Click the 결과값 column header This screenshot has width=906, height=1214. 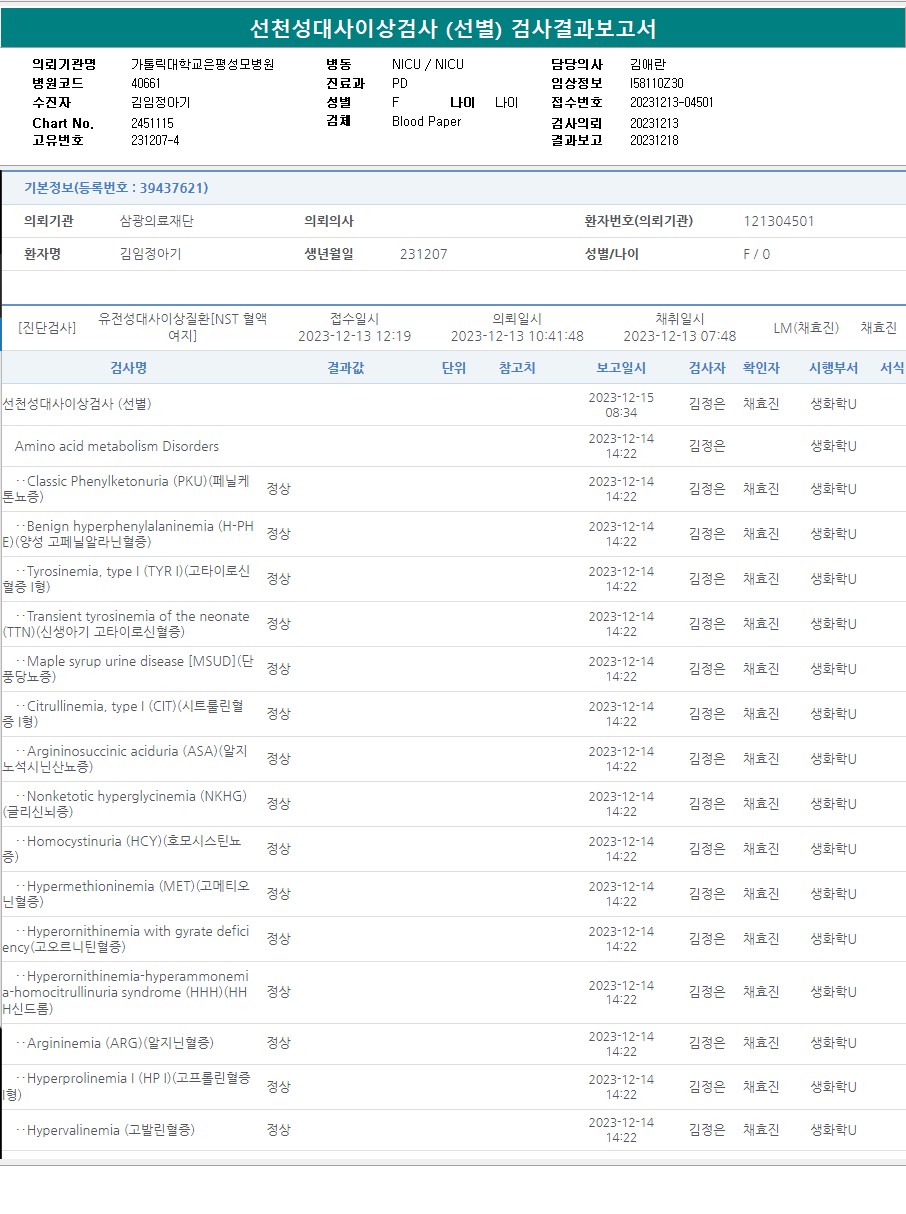(345, 368)
